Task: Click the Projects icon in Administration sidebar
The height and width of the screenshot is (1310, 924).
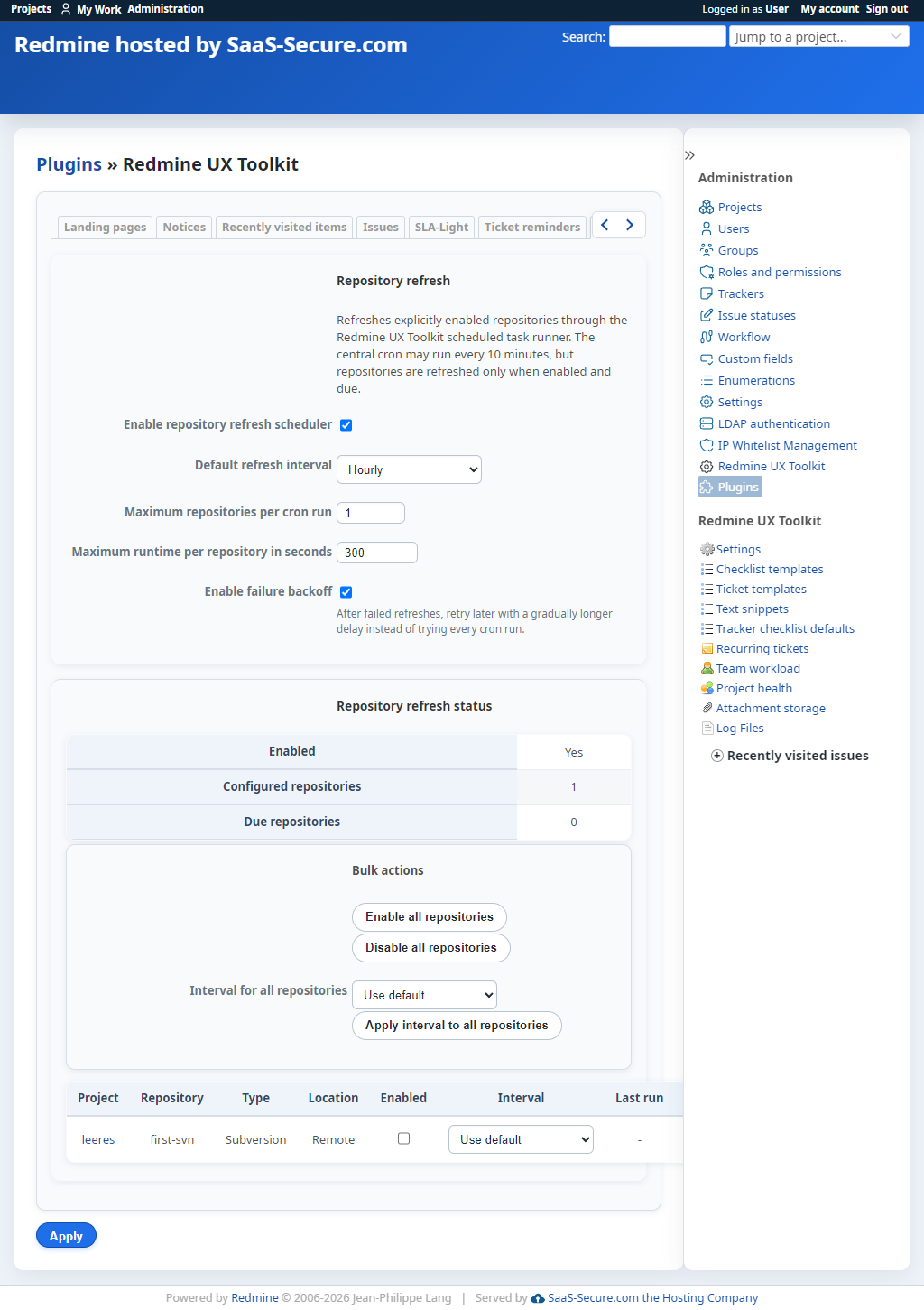Action: point(707,207)
